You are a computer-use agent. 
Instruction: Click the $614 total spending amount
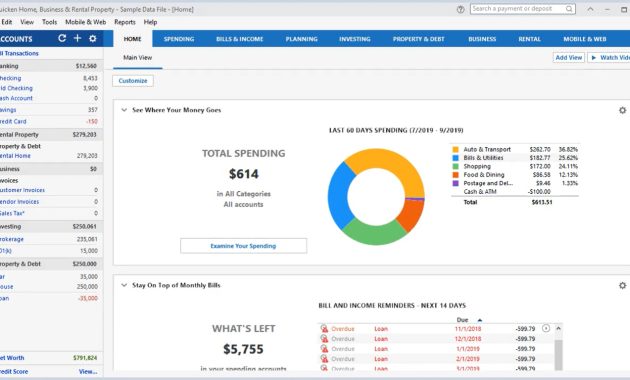pos(243,174)
